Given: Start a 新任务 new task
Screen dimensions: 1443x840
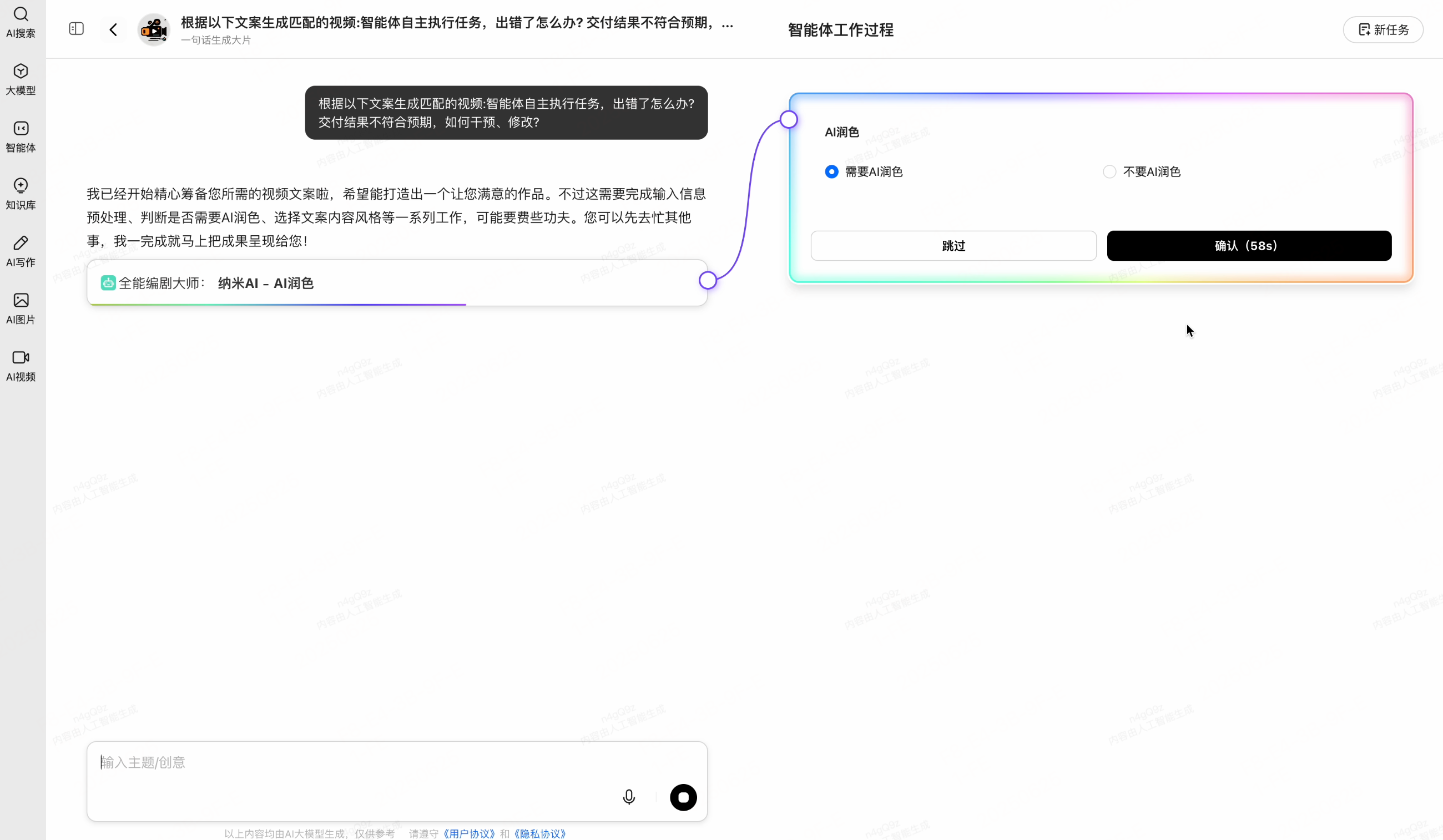Looking at the screenshot, I should tap(1383, 29).
